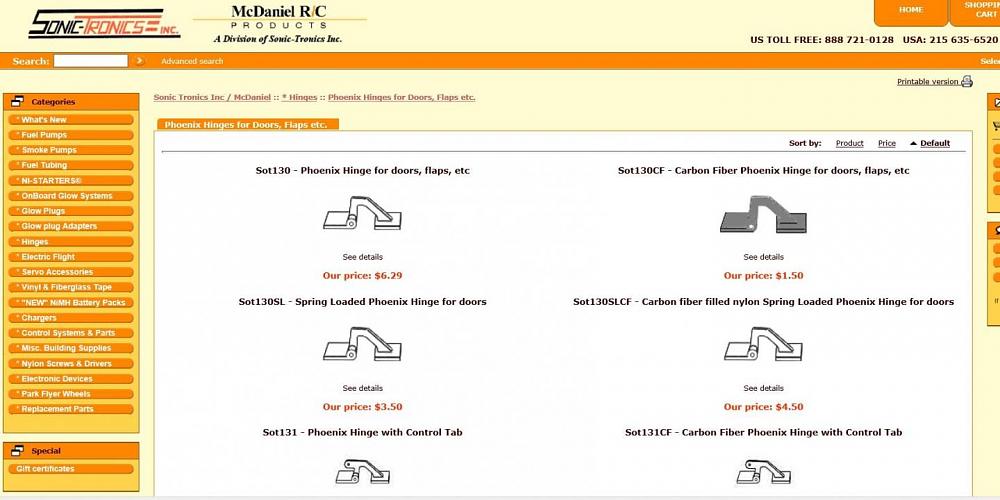This screenshot has height=500, width=1000.
Task: Open the Sot130SL Spring Loaded hinge image
Action: tap(362, 344)
